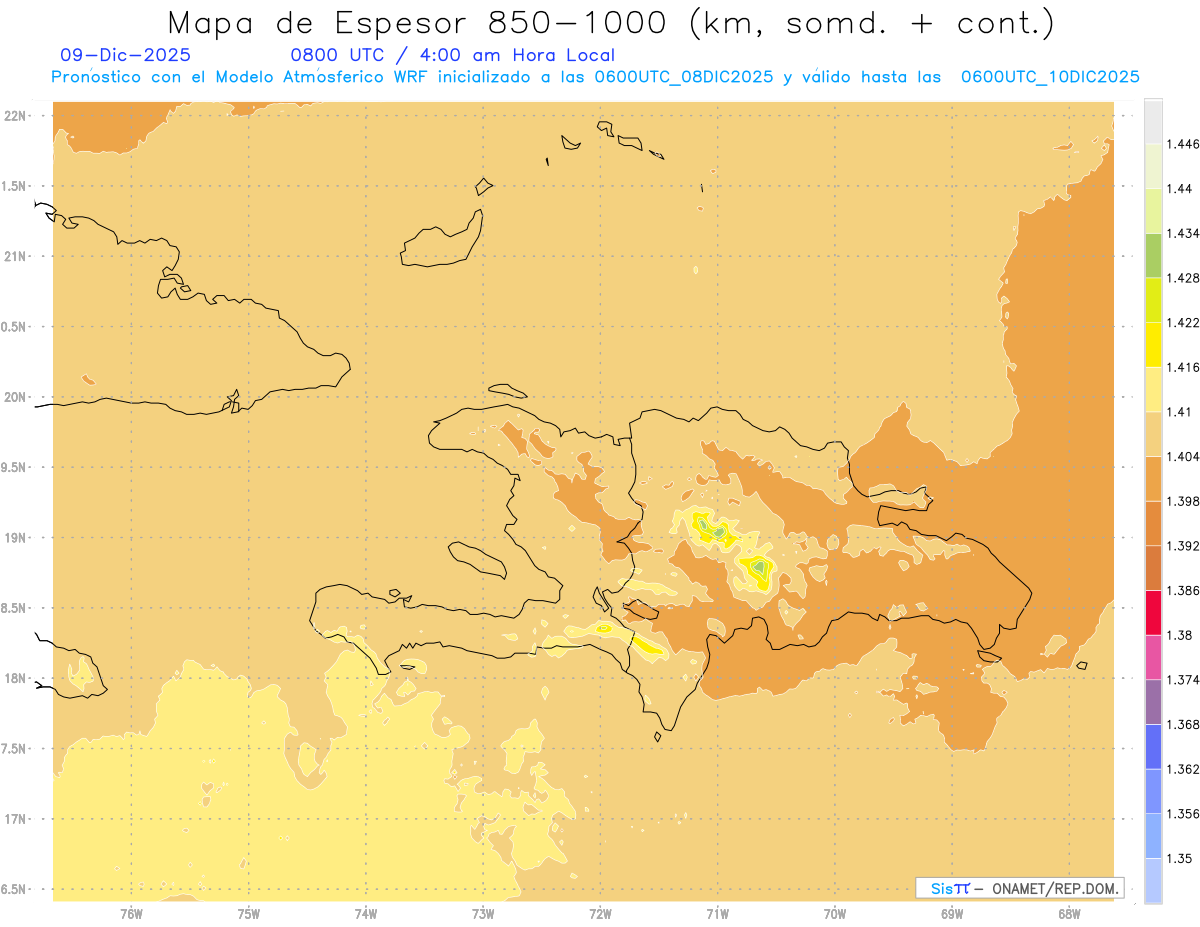Image resolution: width=1200 pixels, height=927 pixels.
Task: Click the legend value "1.434"
Action: (x=1183, y=233)
